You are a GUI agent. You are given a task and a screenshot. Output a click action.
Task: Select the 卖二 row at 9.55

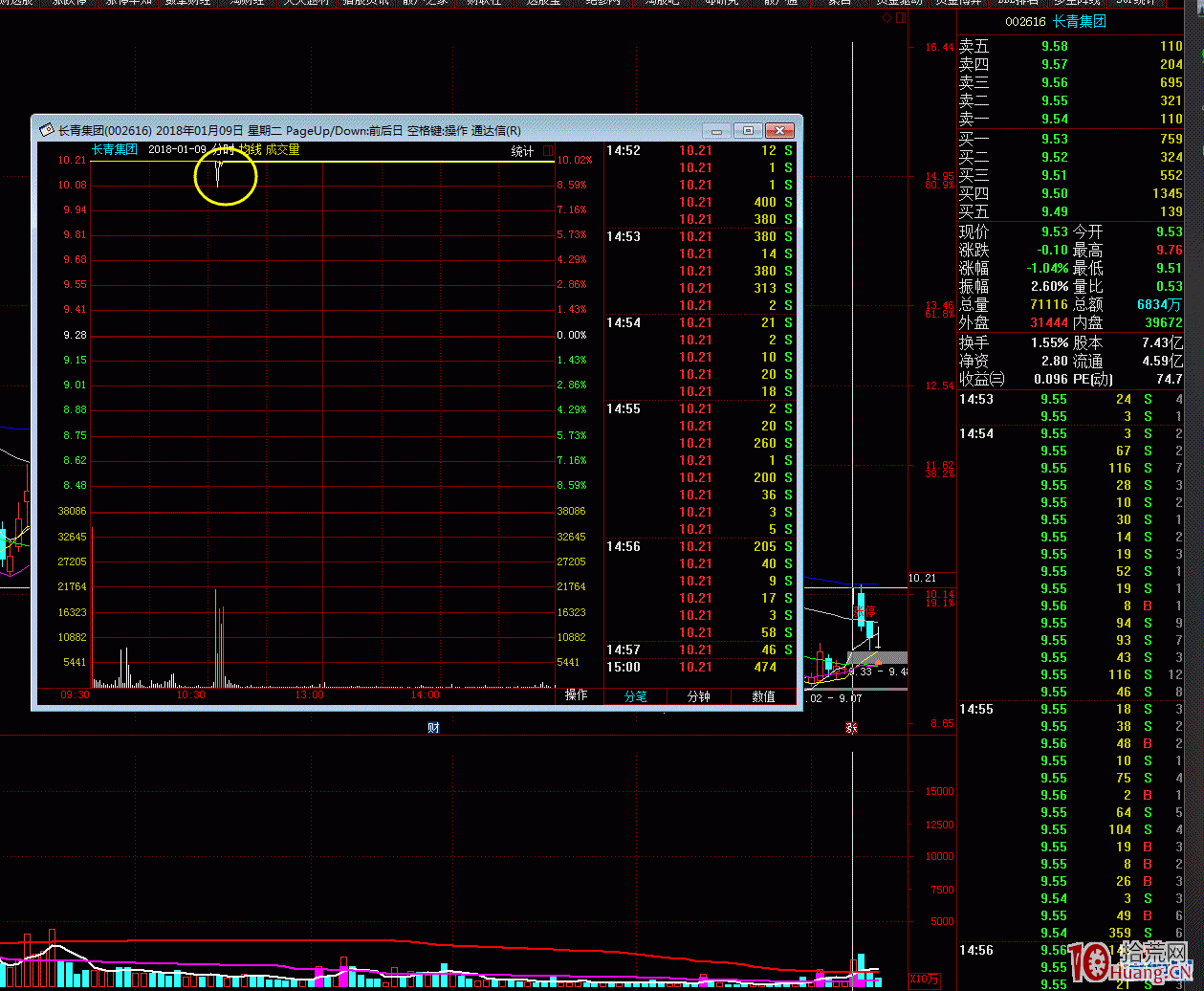point(1071,100)
